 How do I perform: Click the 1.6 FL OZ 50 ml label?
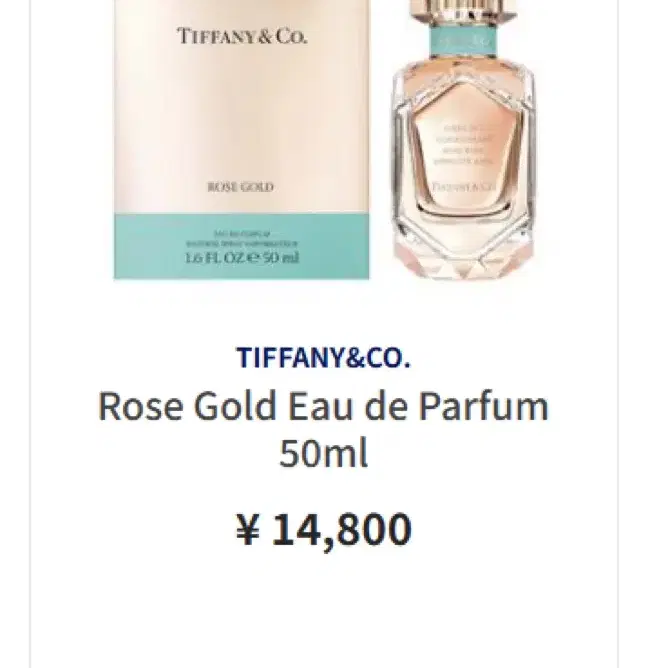(242, 258)
